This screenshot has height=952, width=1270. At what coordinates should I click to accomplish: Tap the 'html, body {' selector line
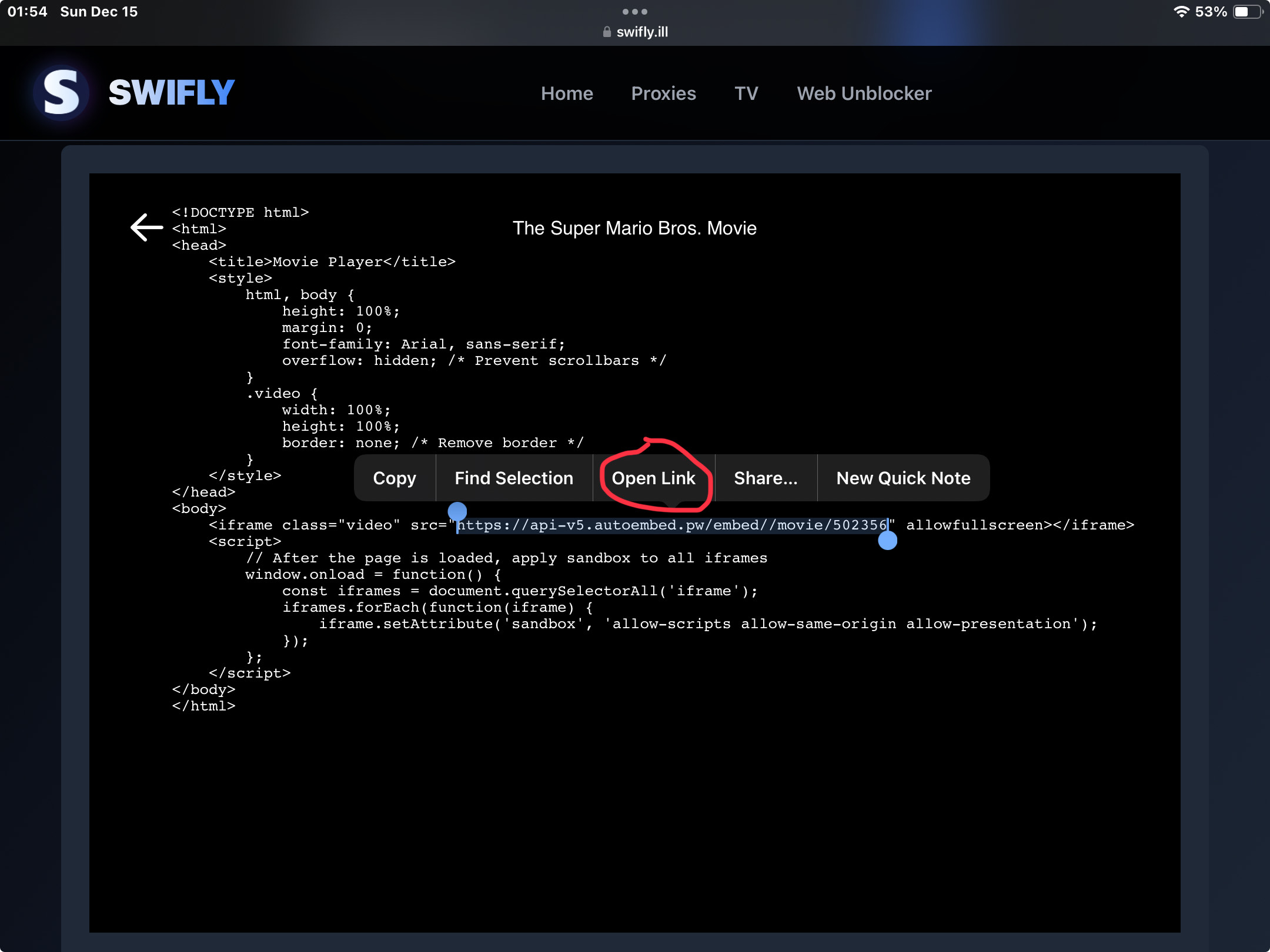[300, 294]
